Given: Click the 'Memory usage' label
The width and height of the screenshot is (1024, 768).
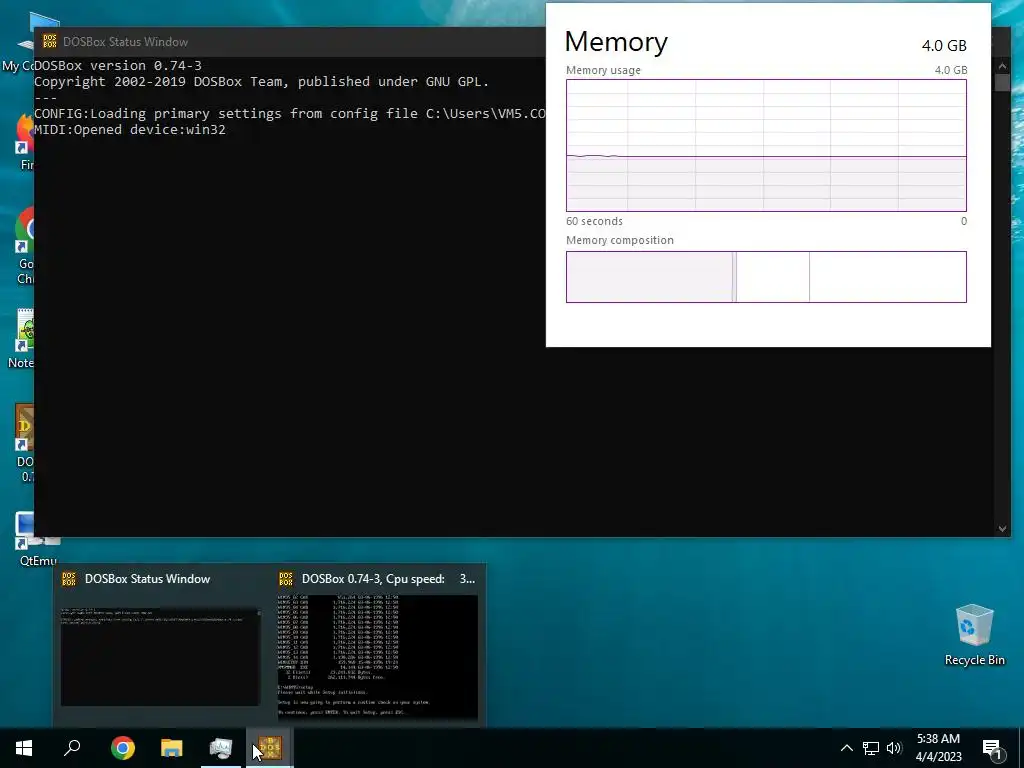Looking at the screenshot, I should click(603, 71).
